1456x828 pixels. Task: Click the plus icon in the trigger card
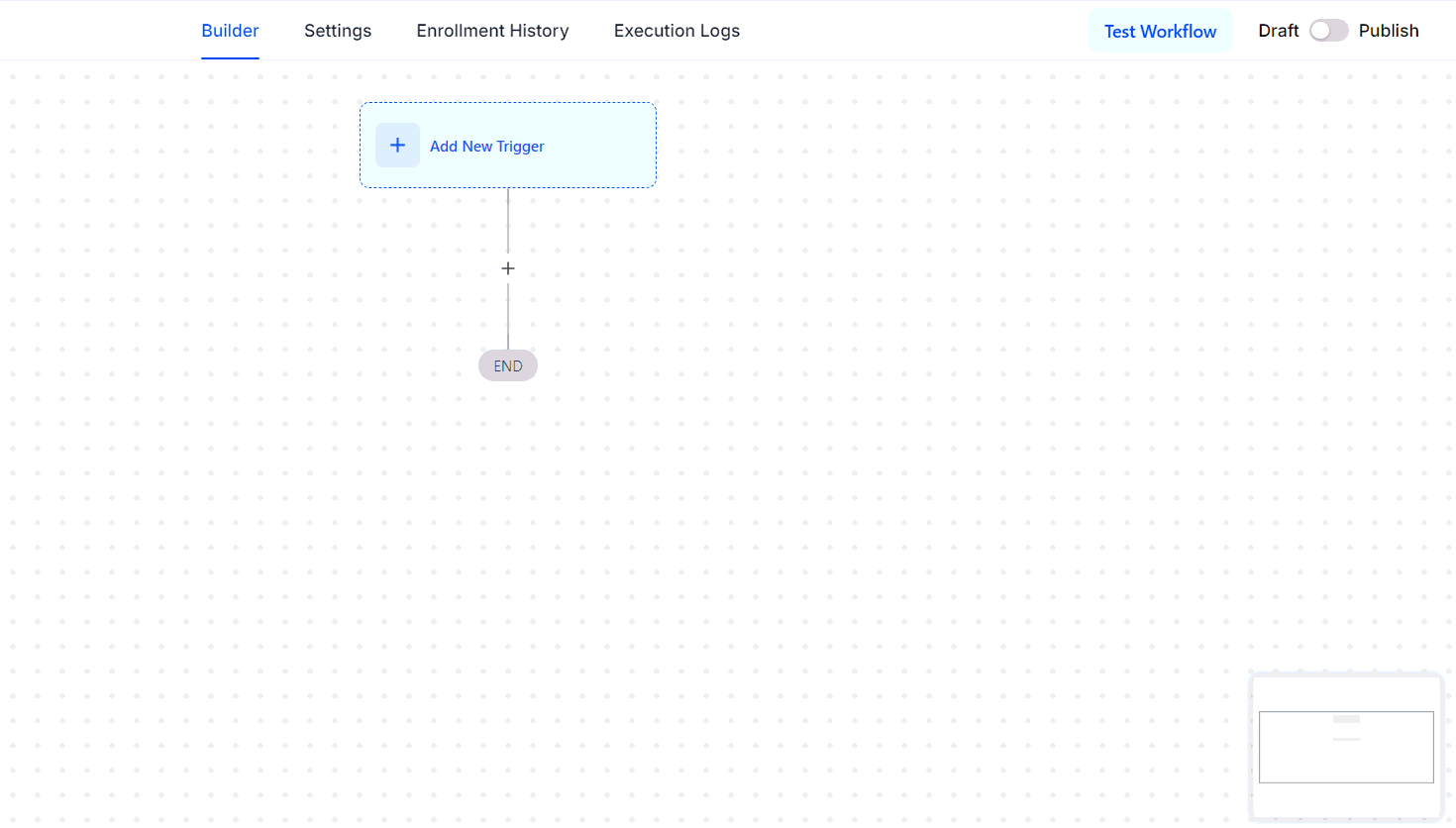point(397,146)
